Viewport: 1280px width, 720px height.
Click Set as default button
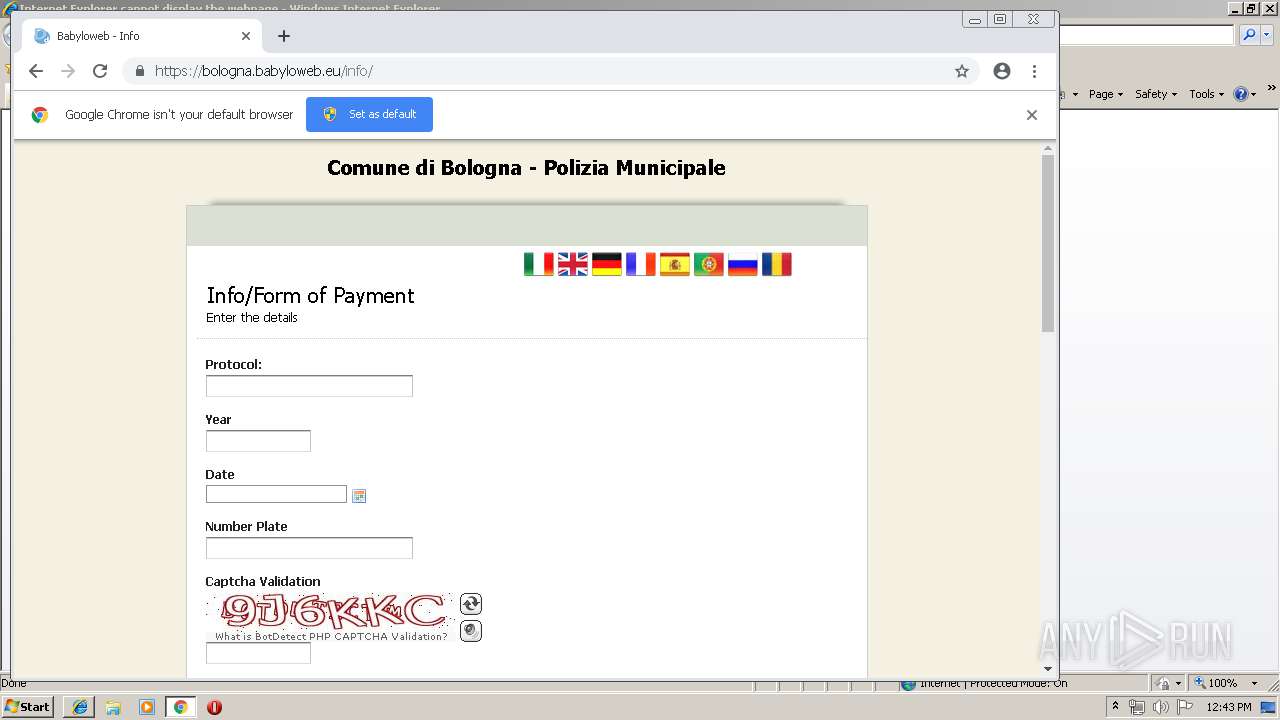[x=369, y=114]
